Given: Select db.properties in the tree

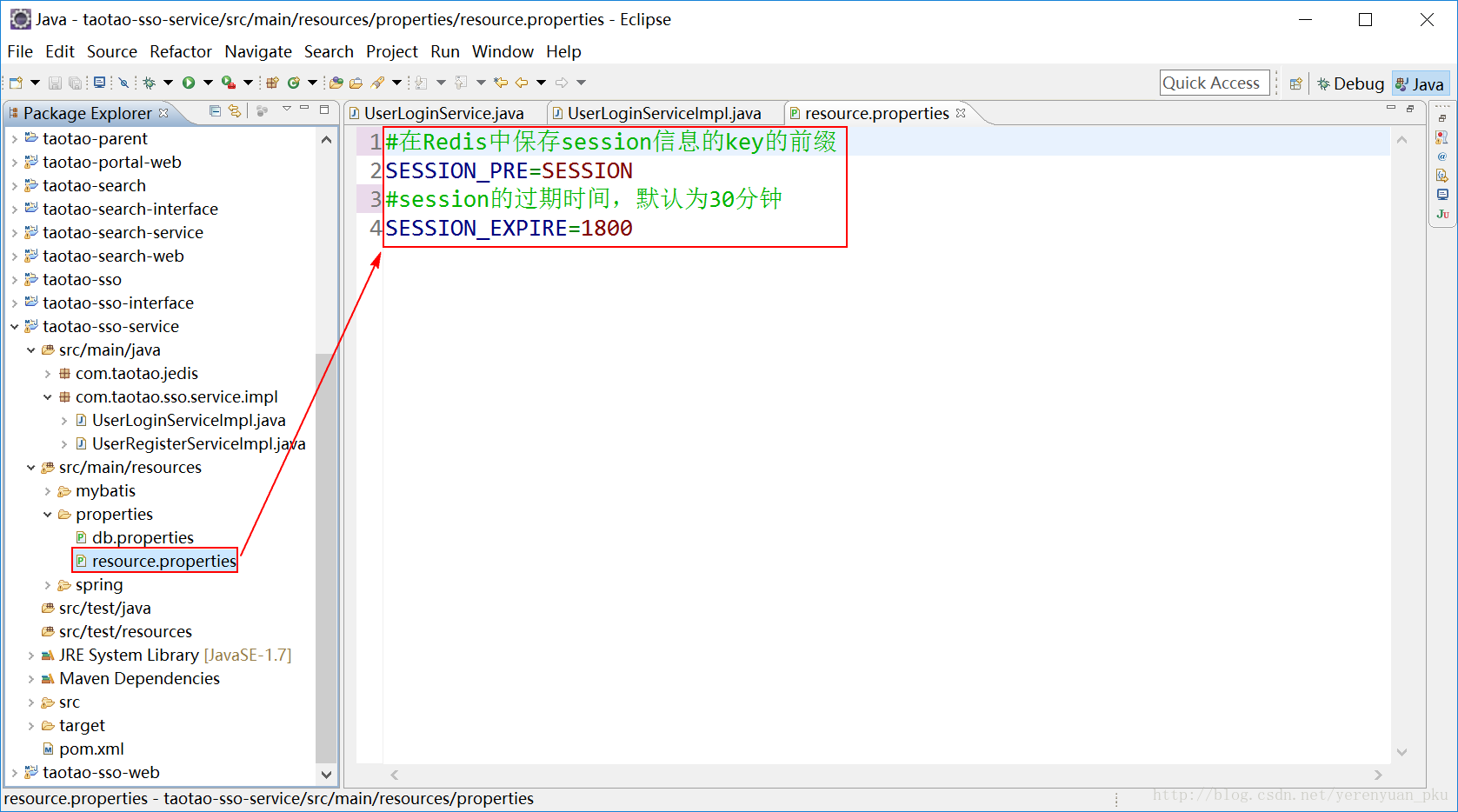Looking at the screenshot, I should pyautogui.click(x=143, y=538).
